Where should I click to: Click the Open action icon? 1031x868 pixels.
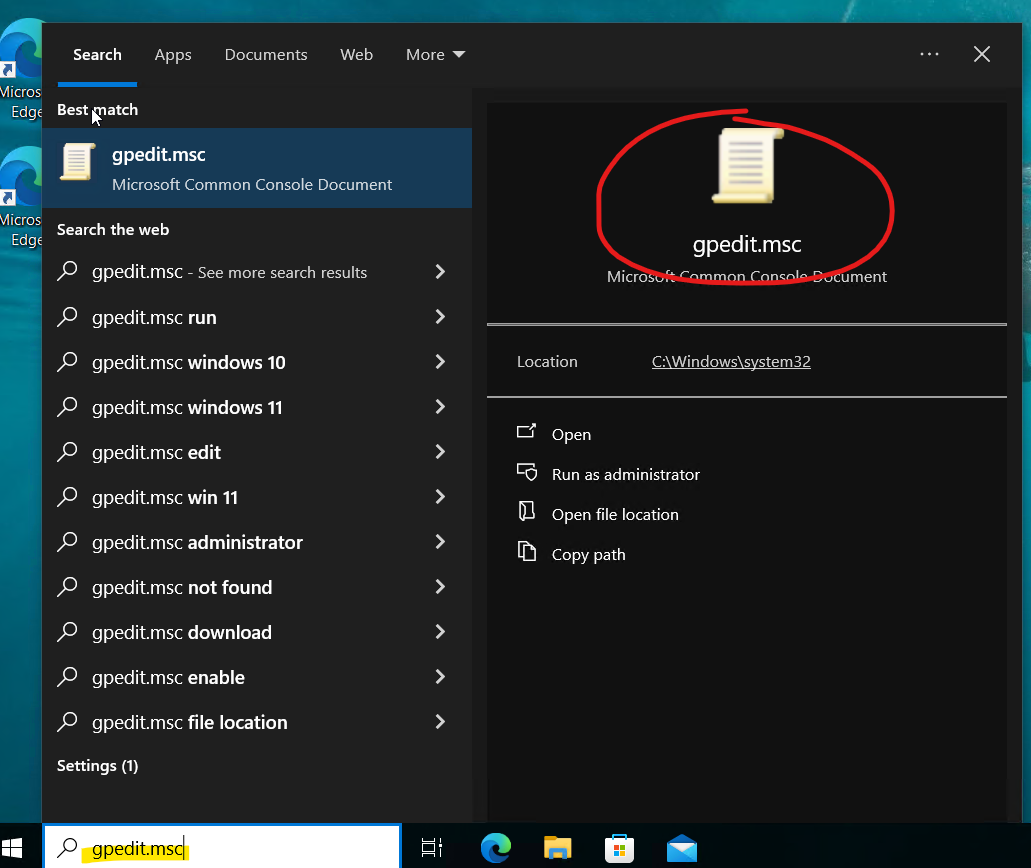527,431
